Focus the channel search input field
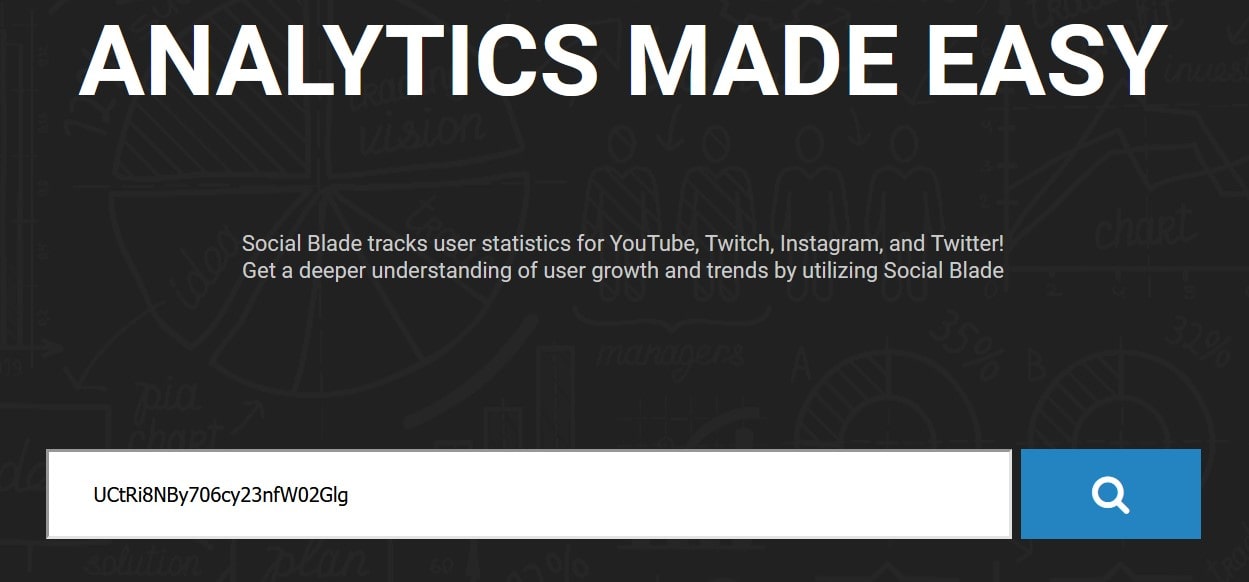This screenshot has height=582, width=1249. coord(529,494)
